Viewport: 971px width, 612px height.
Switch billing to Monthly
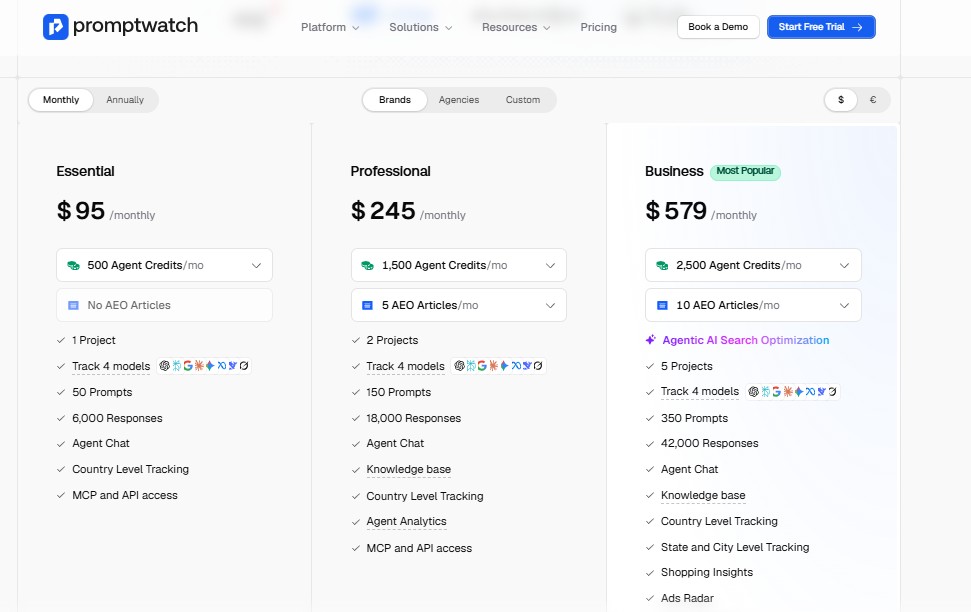pyautogui.click(x=61, y=100)
